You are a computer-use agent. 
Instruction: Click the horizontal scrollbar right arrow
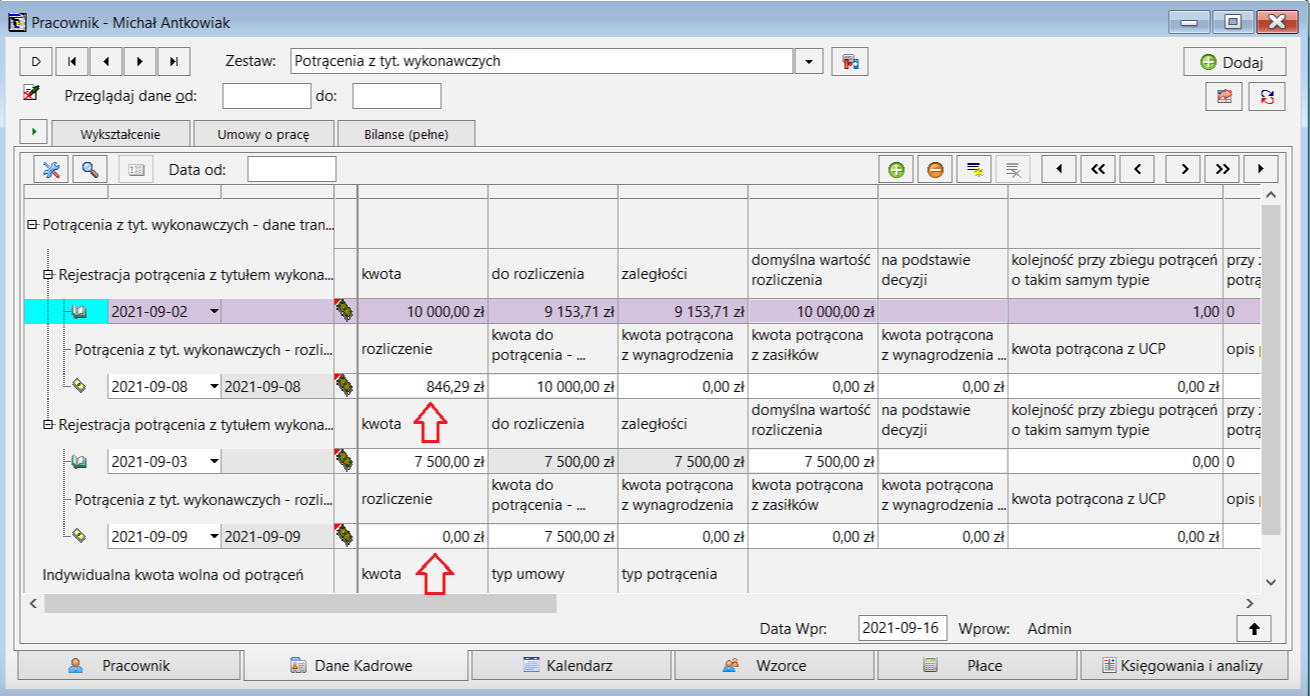[x=1249, y=603]
